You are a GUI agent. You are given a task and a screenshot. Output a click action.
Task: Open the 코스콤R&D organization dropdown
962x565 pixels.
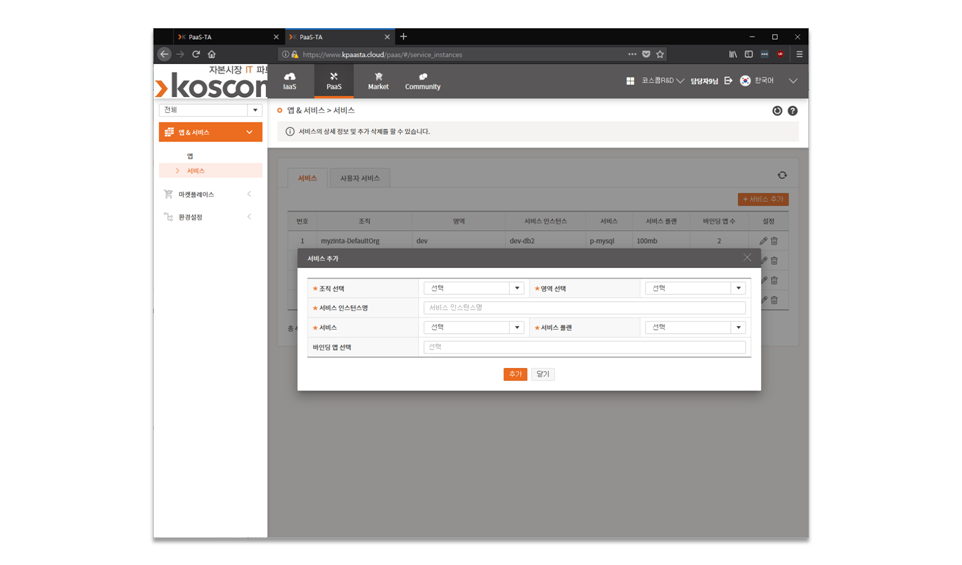point(663,80)
